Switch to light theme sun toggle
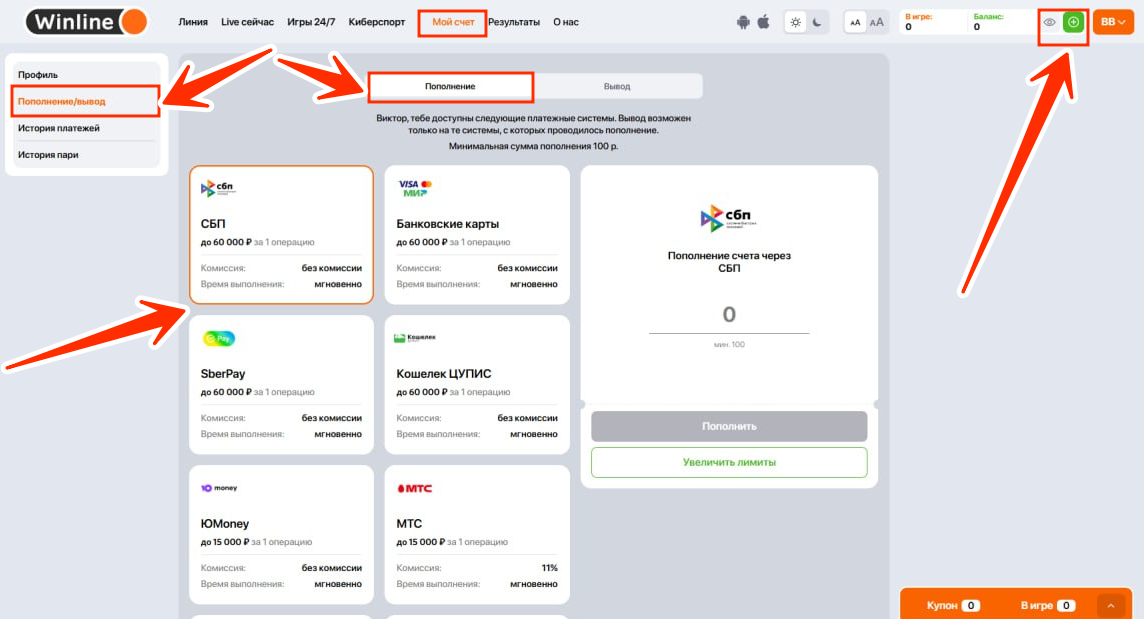 795,22
